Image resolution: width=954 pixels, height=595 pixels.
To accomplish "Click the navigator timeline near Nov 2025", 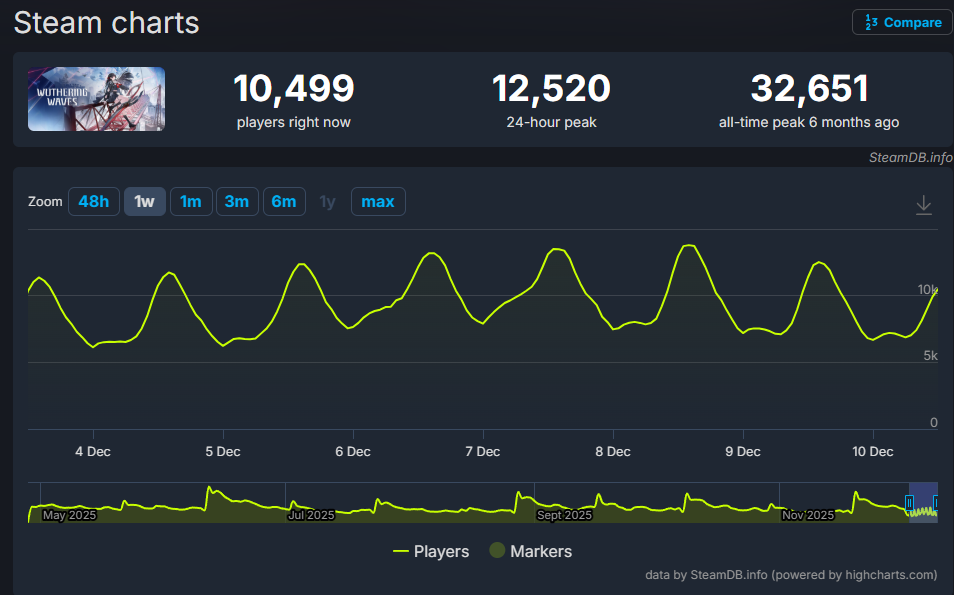I will tap(808, 515).
